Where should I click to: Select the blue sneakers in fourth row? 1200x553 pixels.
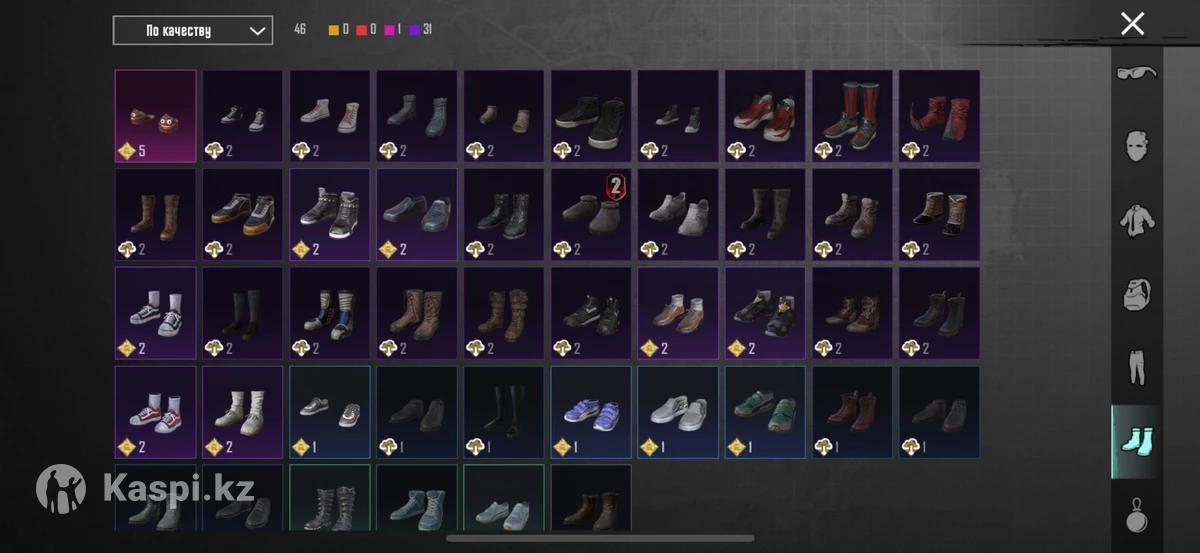pos(591,412)
